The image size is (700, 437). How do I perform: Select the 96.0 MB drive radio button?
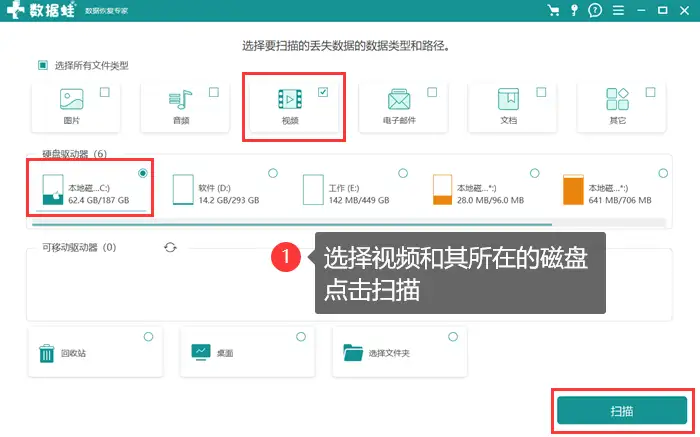[534, 173]
